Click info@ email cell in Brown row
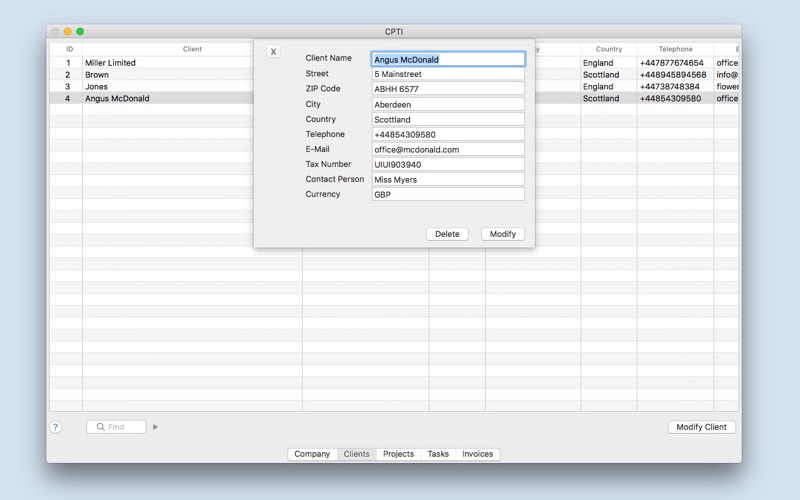 pyautogui.click(x=727, y=74)
